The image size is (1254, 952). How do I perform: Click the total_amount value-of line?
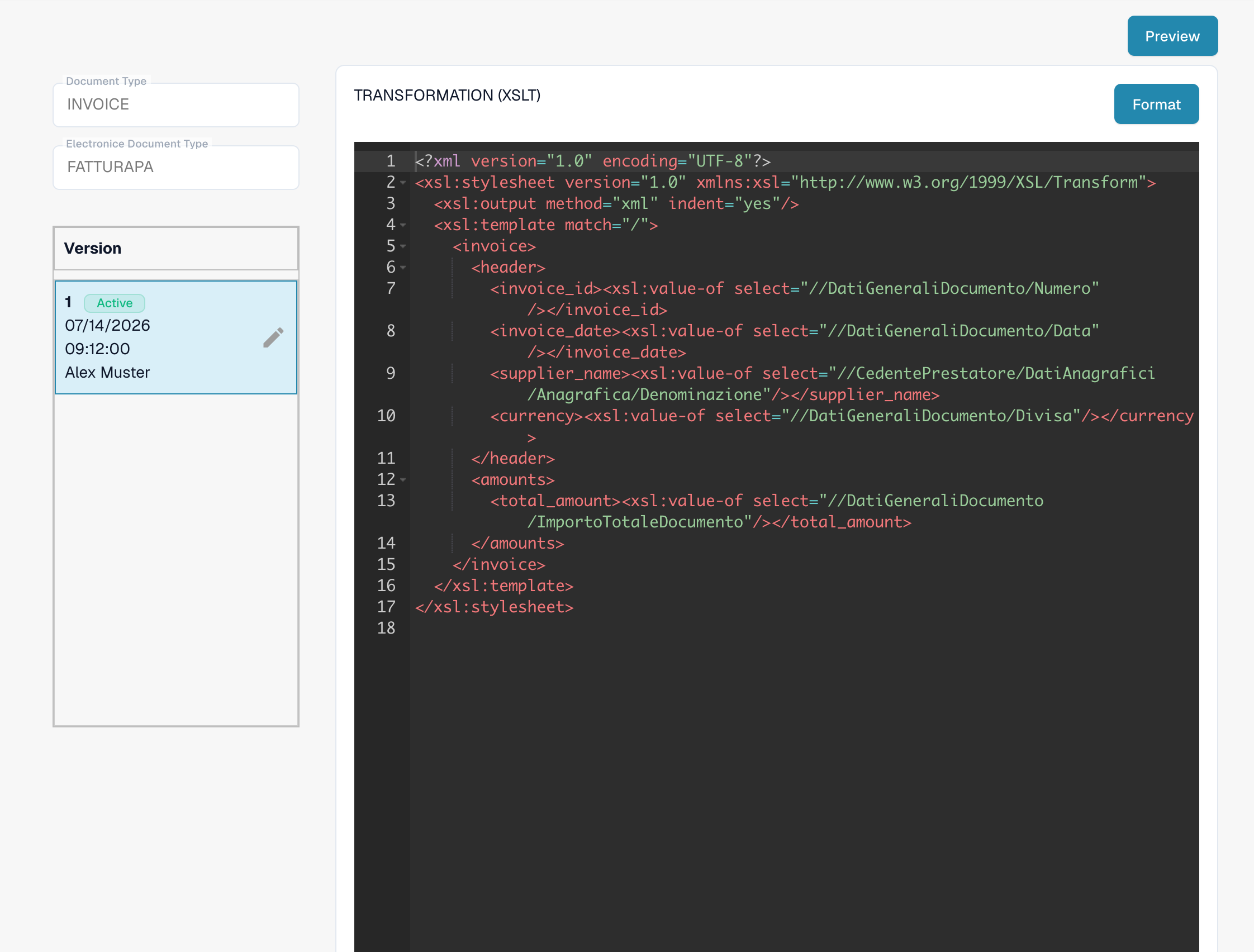pyautogui.click(x=767, y=512)
